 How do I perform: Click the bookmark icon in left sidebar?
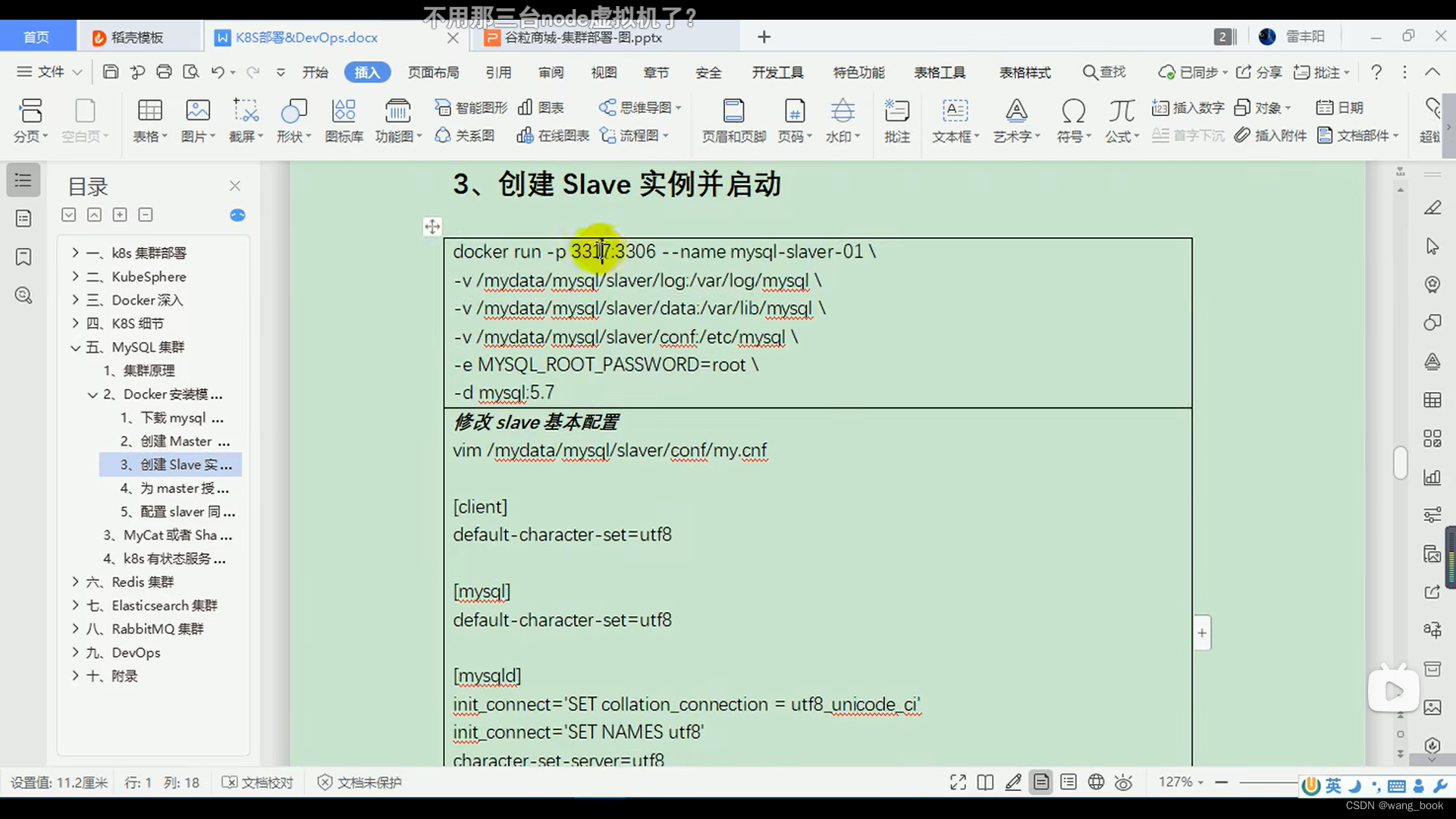coord(24,257)
